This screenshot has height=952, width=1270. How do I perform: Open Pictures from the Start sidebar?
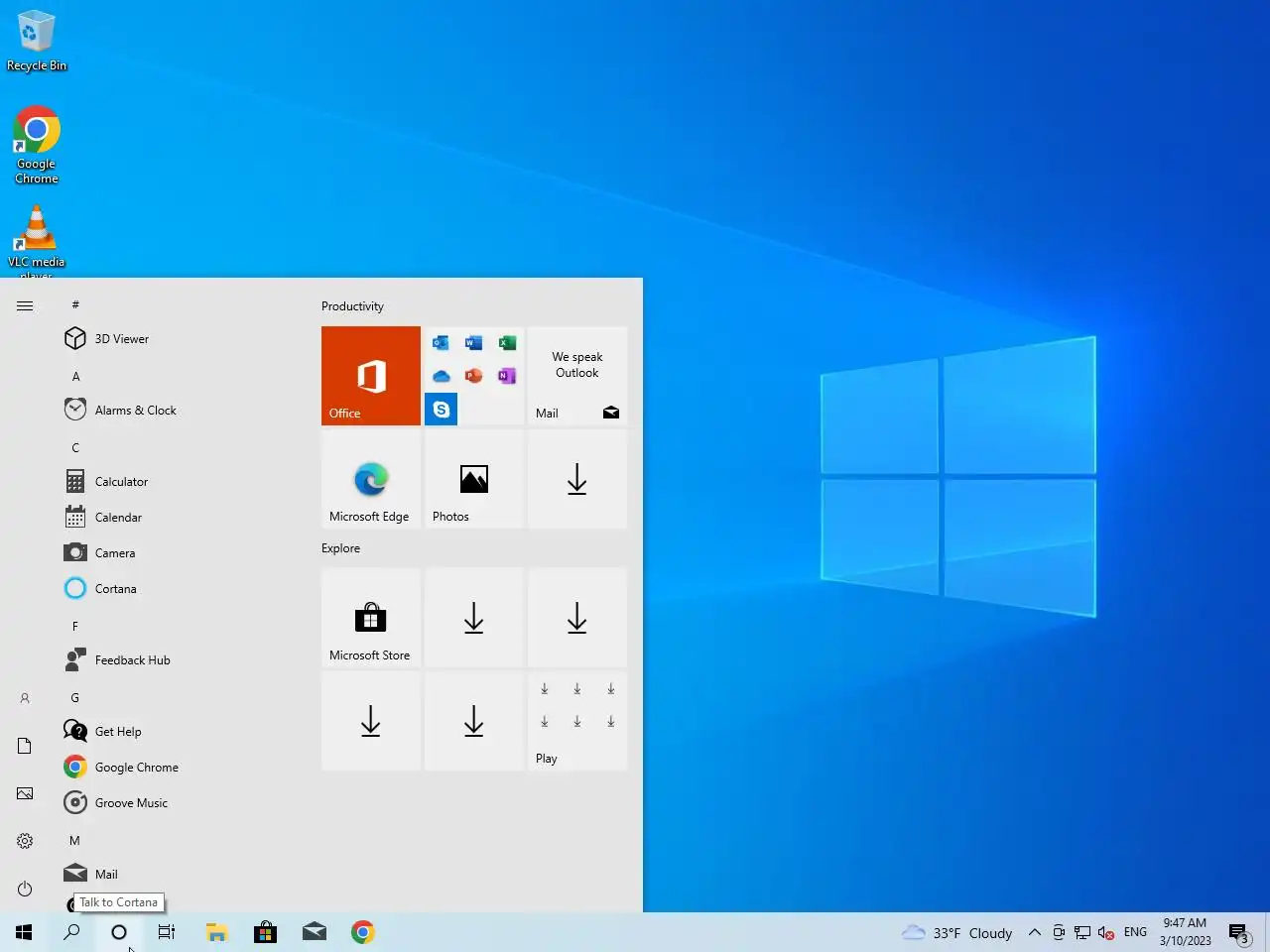click(x=25, y=793)
